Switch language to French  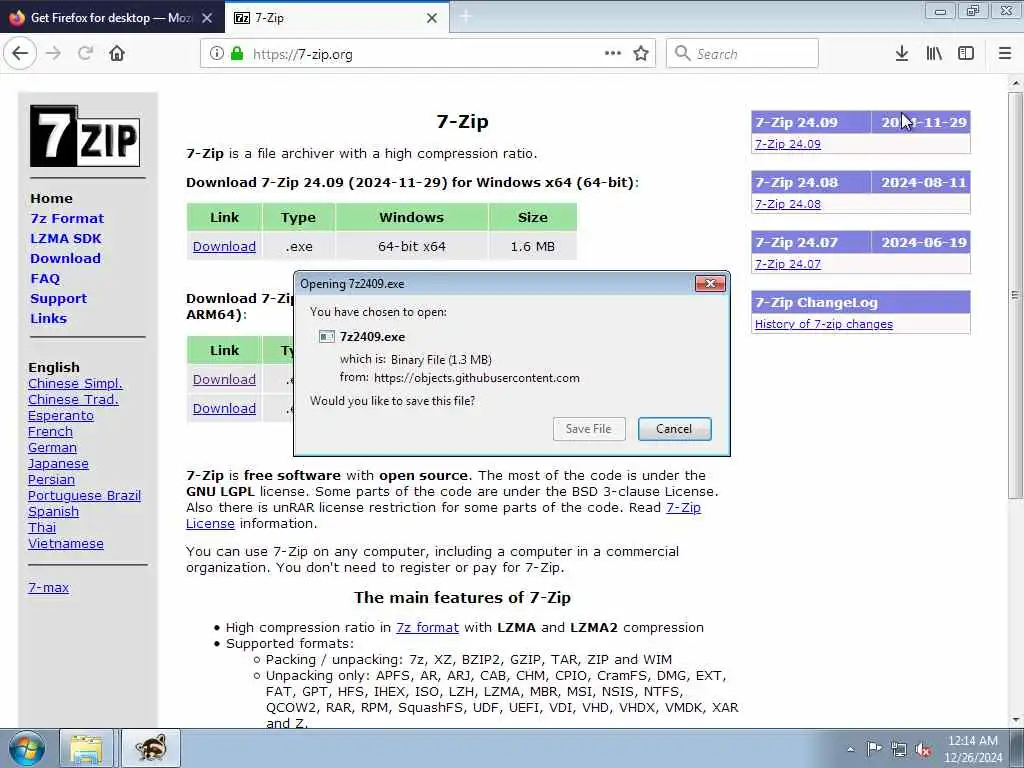[50, 432]
